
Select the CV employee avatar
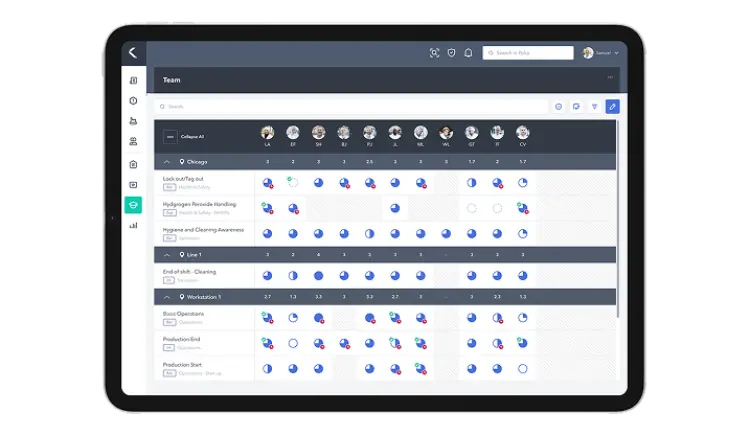pyautogui.click(x=523, y=132)
